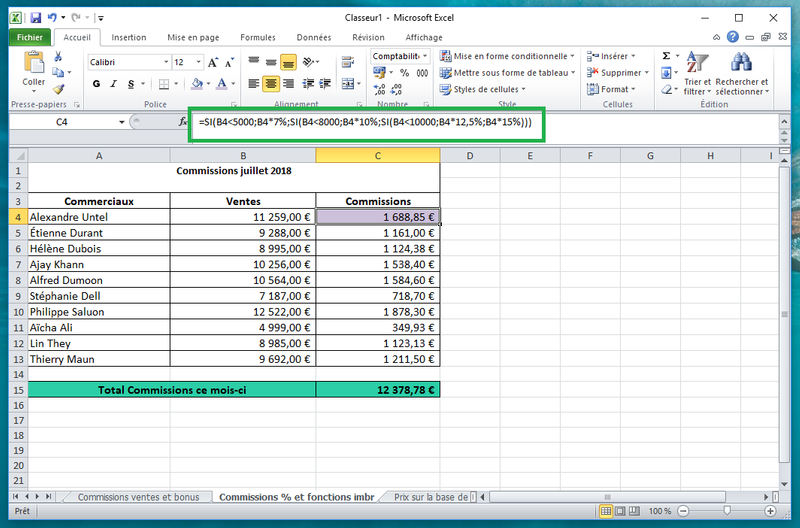This screenshot has width=800, height=528.
Task: Open the Commissions ventes et bonus sheet
Action: click(x=138, y=497)
